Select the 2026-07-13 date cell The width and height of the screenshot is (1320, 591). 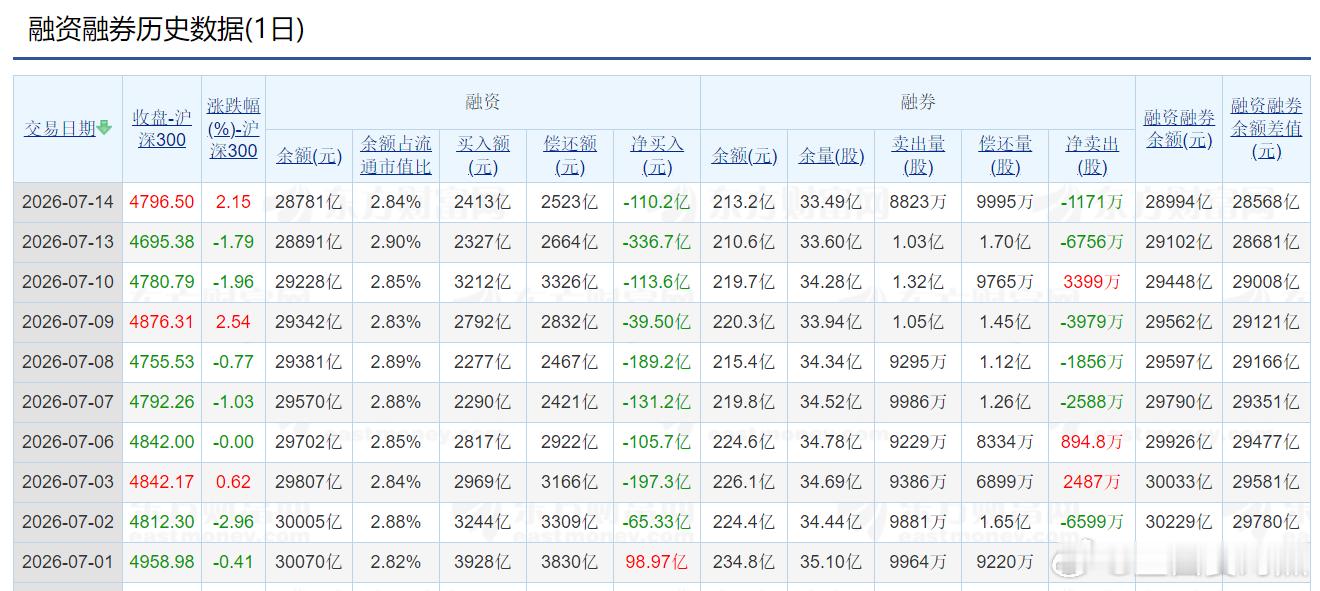(68, 242)
